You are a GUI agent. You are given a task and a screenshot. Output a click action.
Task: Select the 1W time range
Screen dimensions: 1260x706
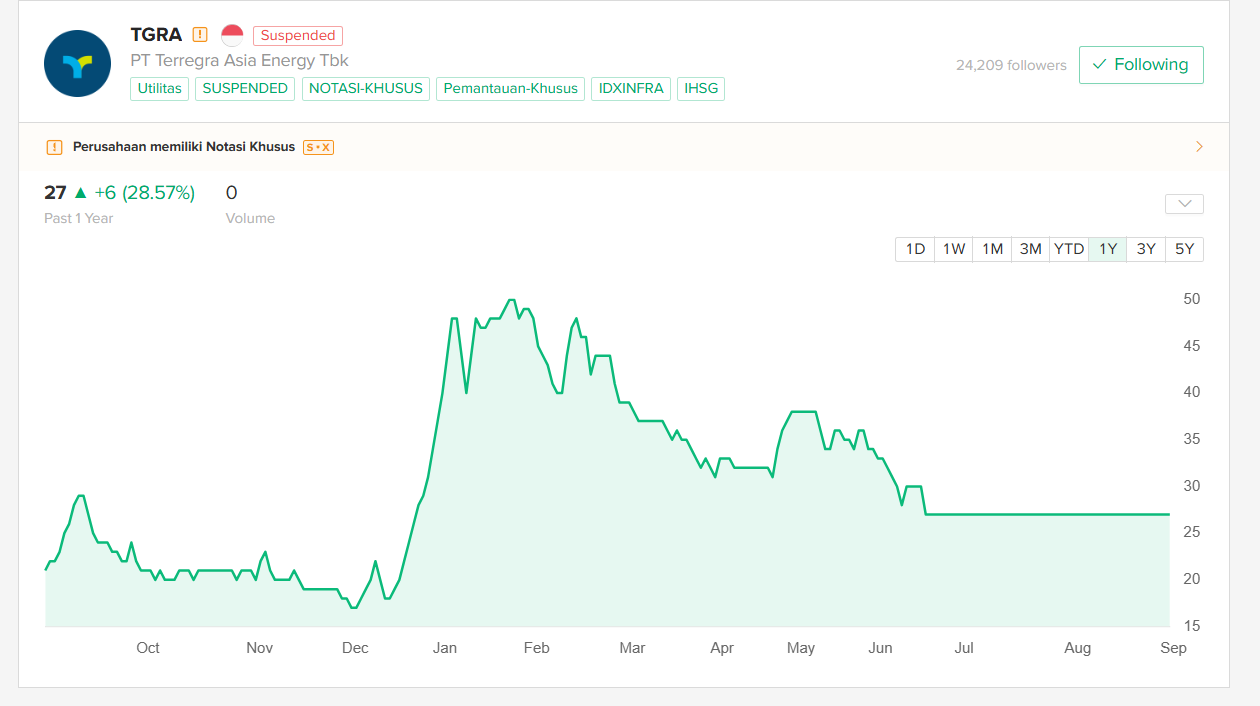tap(954, 249)
